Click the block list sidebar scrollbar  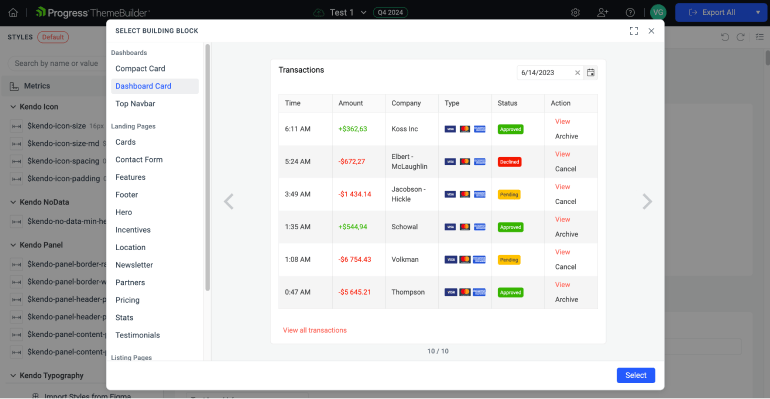(x=208, y=167)
